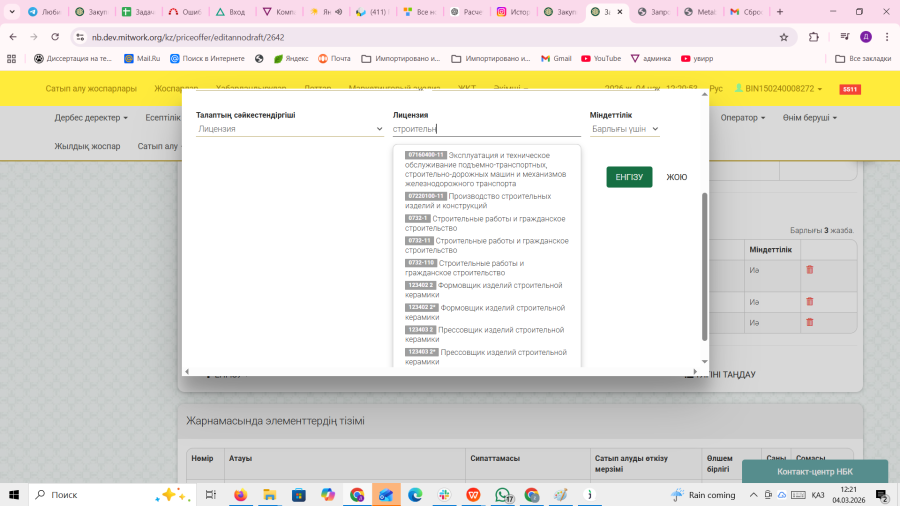Pick license 123403 2 Прессовщик изделий строительной керамики
Viewport: 900px width, 506px height.
click(486, 334)
